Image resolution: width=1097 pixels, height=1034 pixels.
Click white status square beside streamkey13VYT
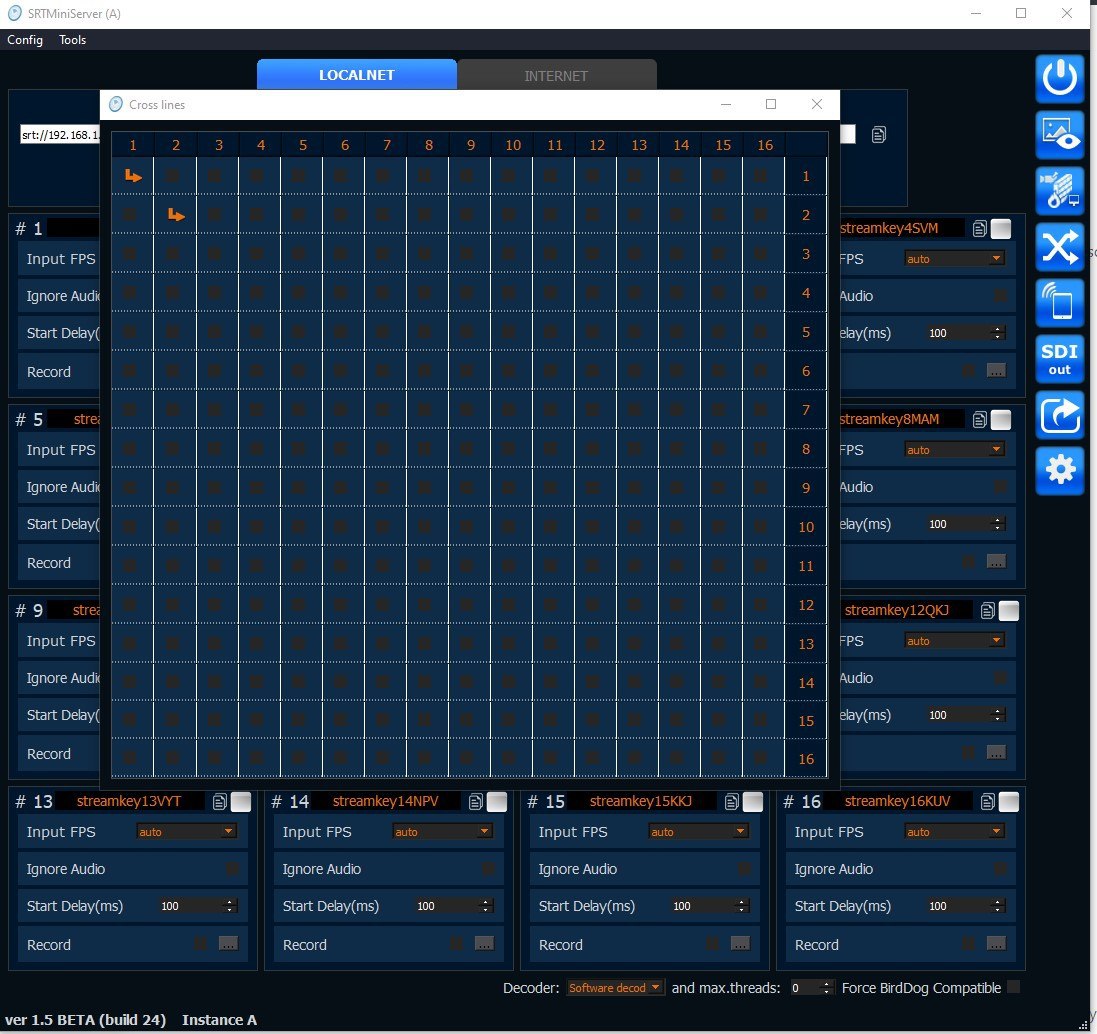point(241,802)
